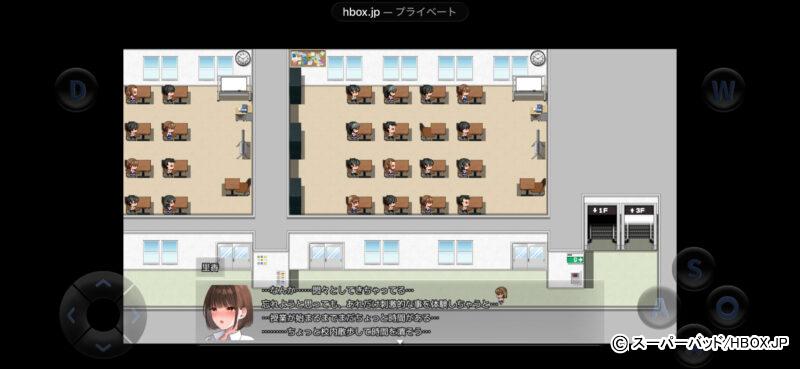800x369 pixels.
Task: Click the wall clock in left classroom
Action: (243, 58)
